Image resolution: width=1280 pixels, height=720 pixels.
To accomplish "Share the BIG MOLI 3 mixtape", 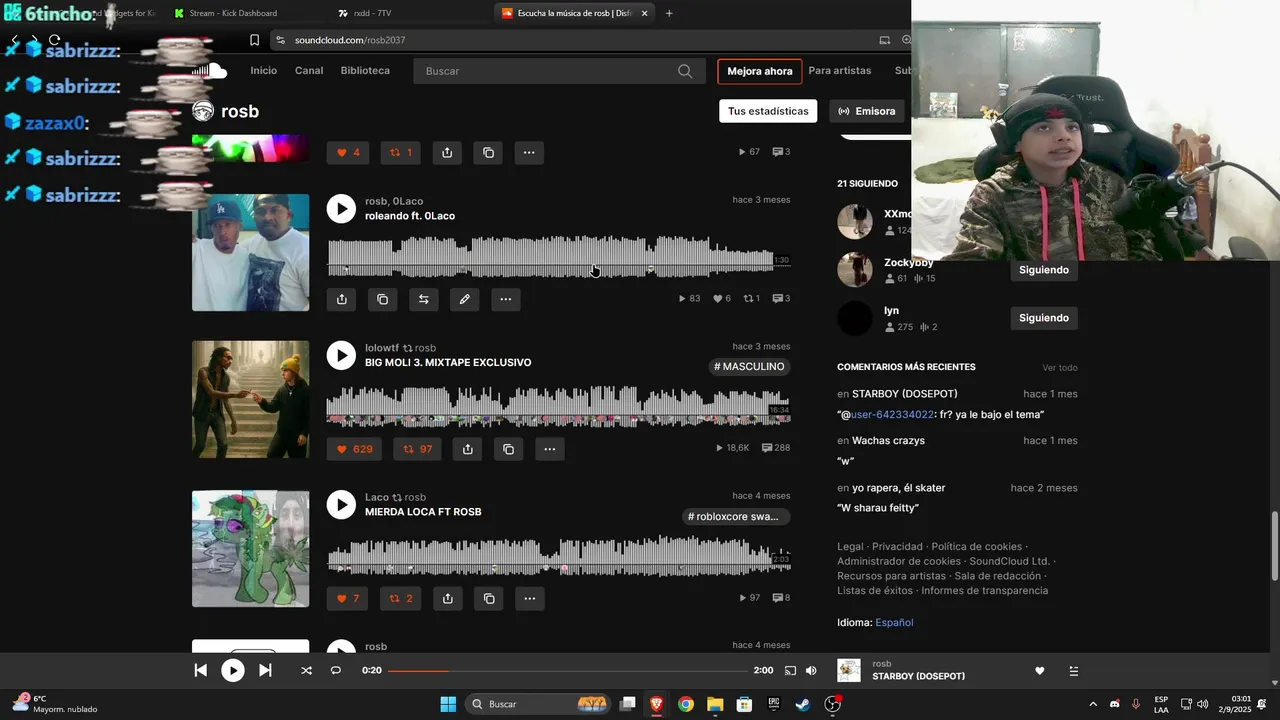I will click(468, 449).
